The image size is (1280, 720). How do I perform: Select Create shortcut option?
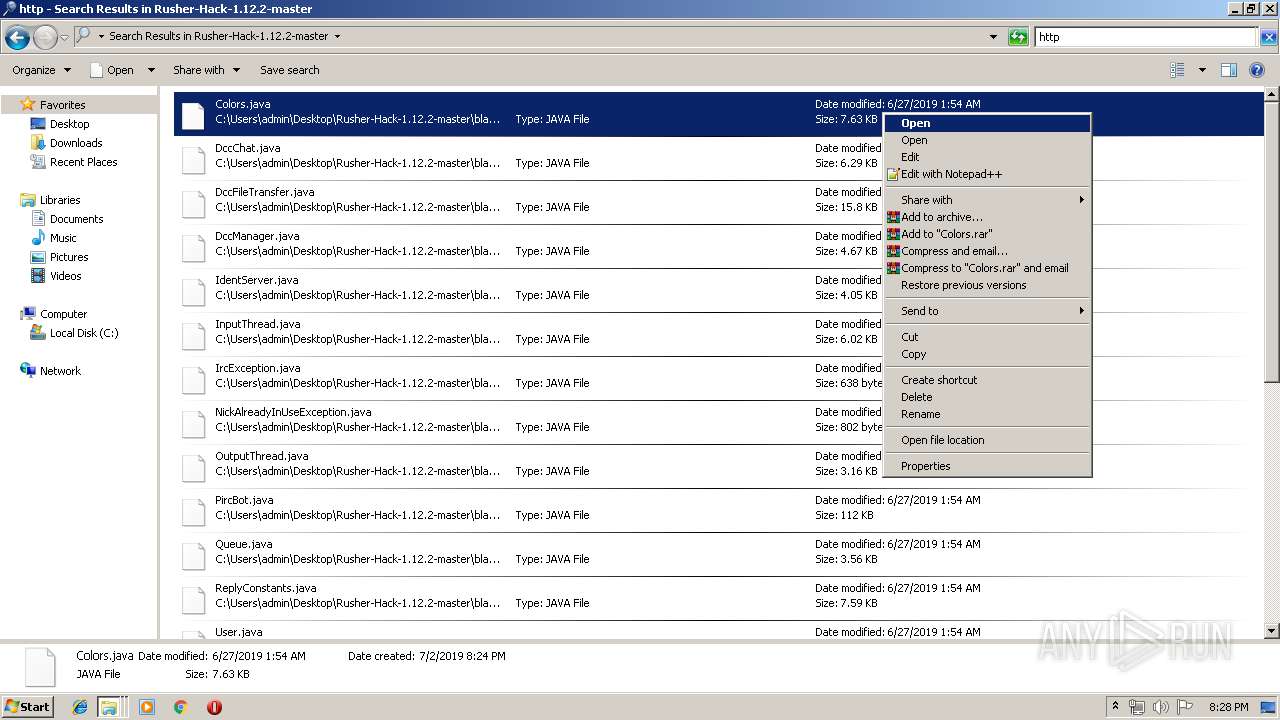[x=987, y=380]
